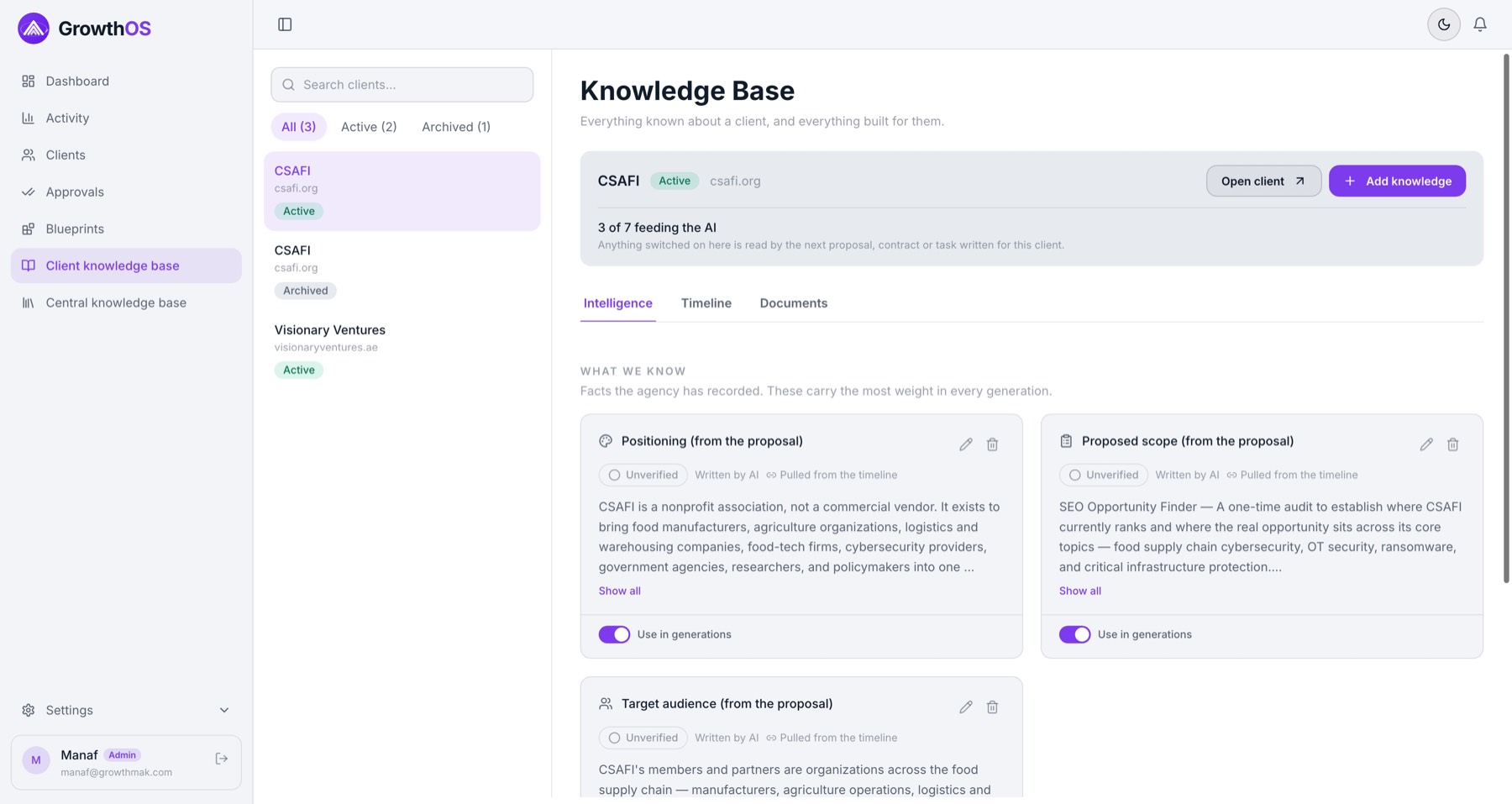Expand the Settings chevron
This screenshot has width=1512, height=804.
[224, 710]
